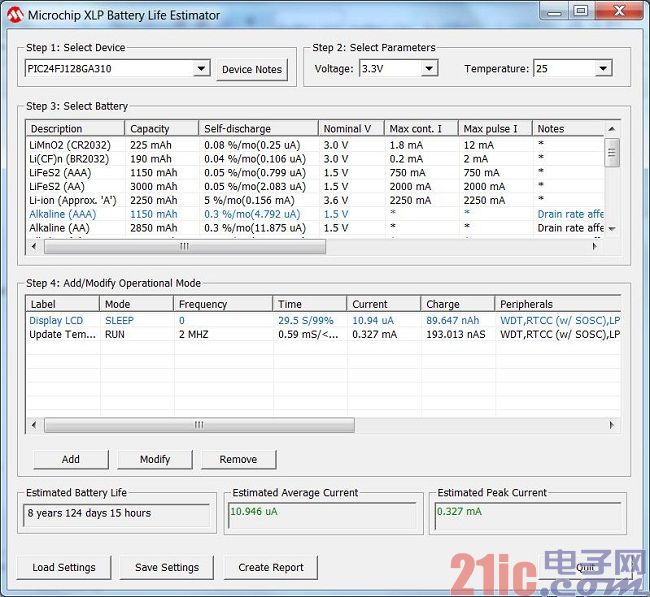
Task: Click the 89.647 nAh charge cell
Action: (x=453, y=320)
